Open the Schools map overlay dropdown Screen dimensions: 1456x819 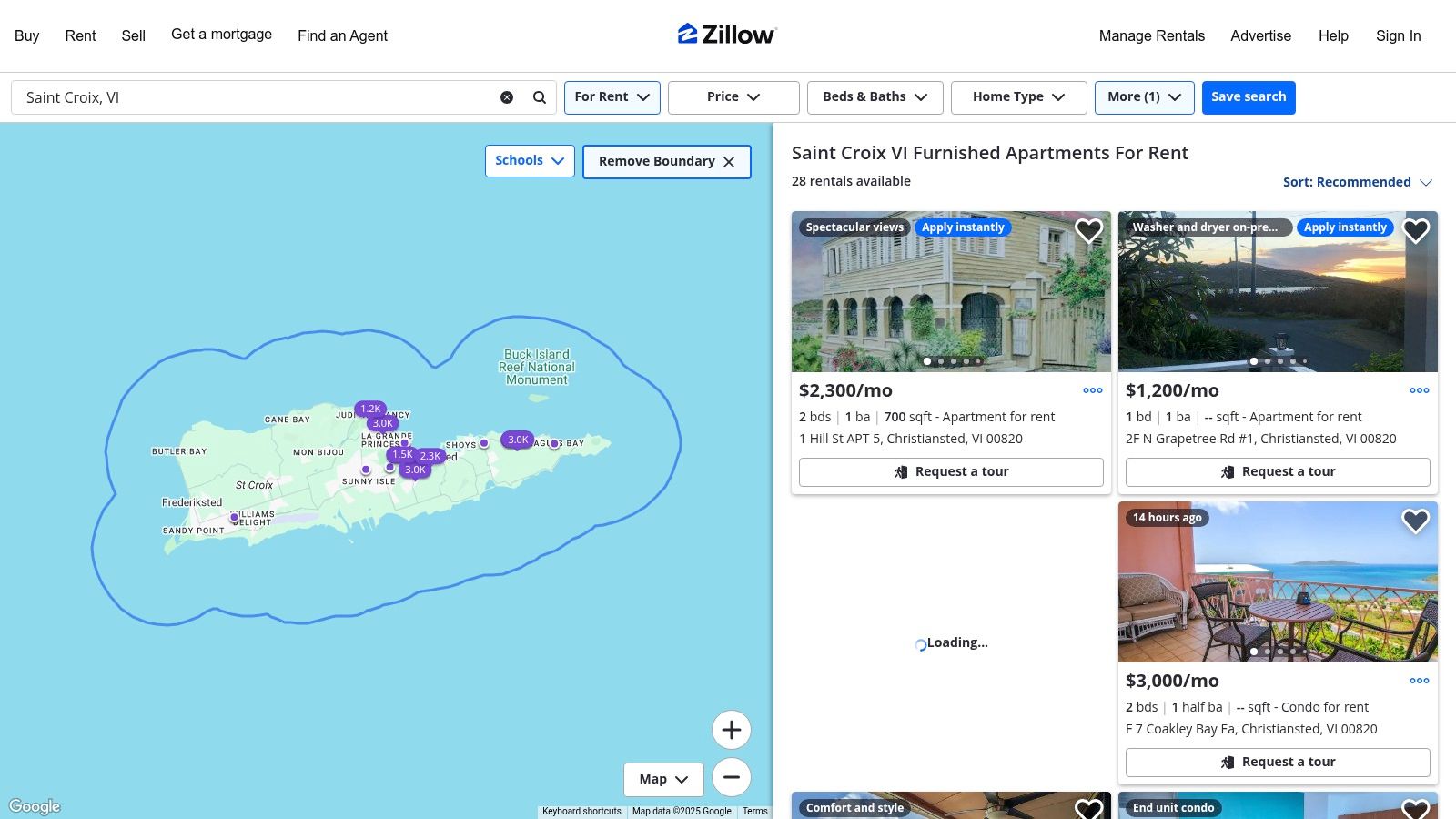click(530, 161)
